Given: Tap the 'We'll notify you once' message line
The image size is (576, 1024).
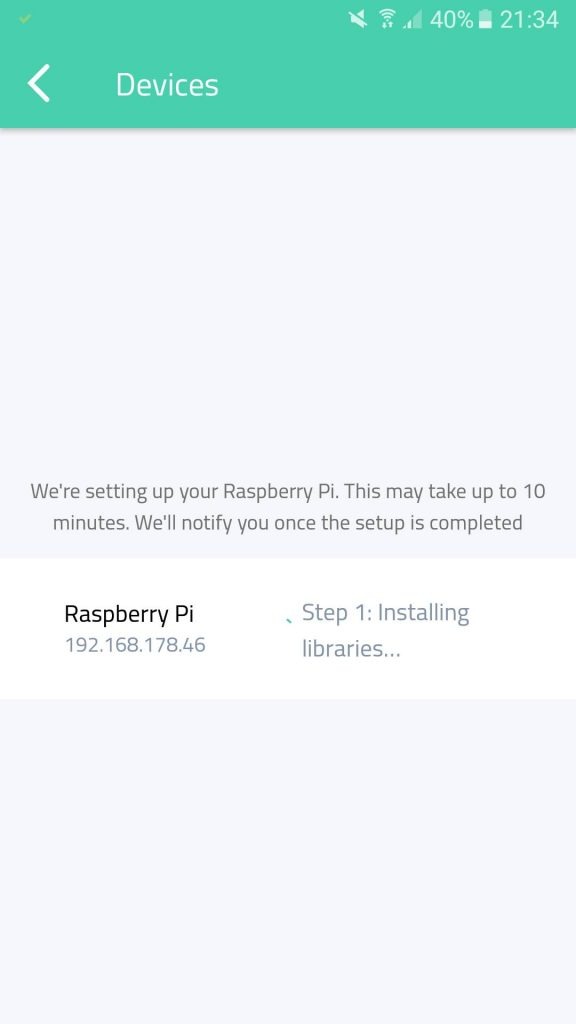Looking at the screenshot, I should (288, 523).
